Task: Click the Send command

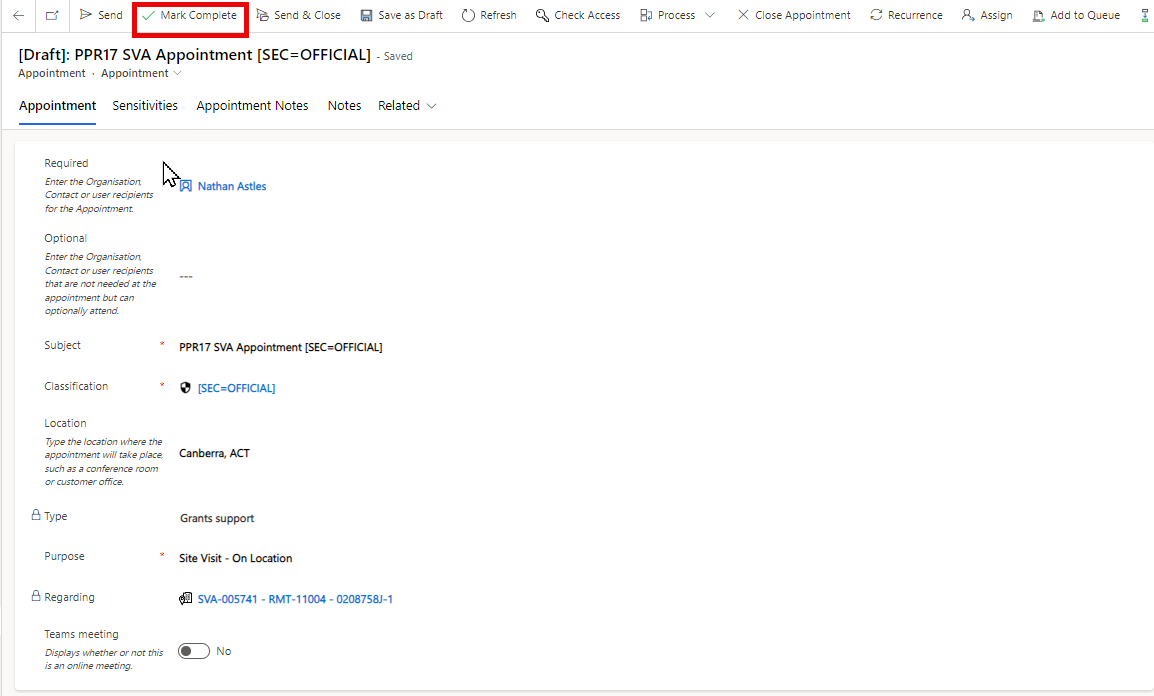Action: [x=102, y=15]
